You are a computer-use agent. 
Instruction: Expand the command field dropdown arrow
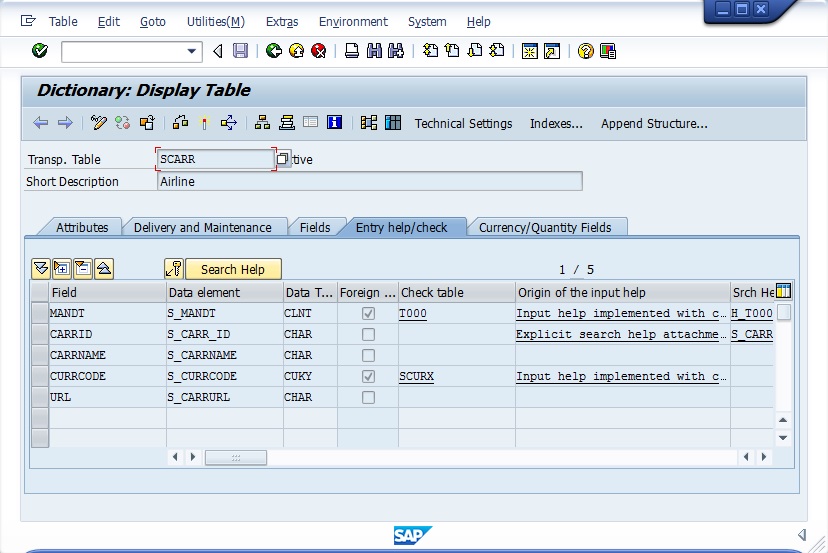pyautogui.click(x=193, y=51)
